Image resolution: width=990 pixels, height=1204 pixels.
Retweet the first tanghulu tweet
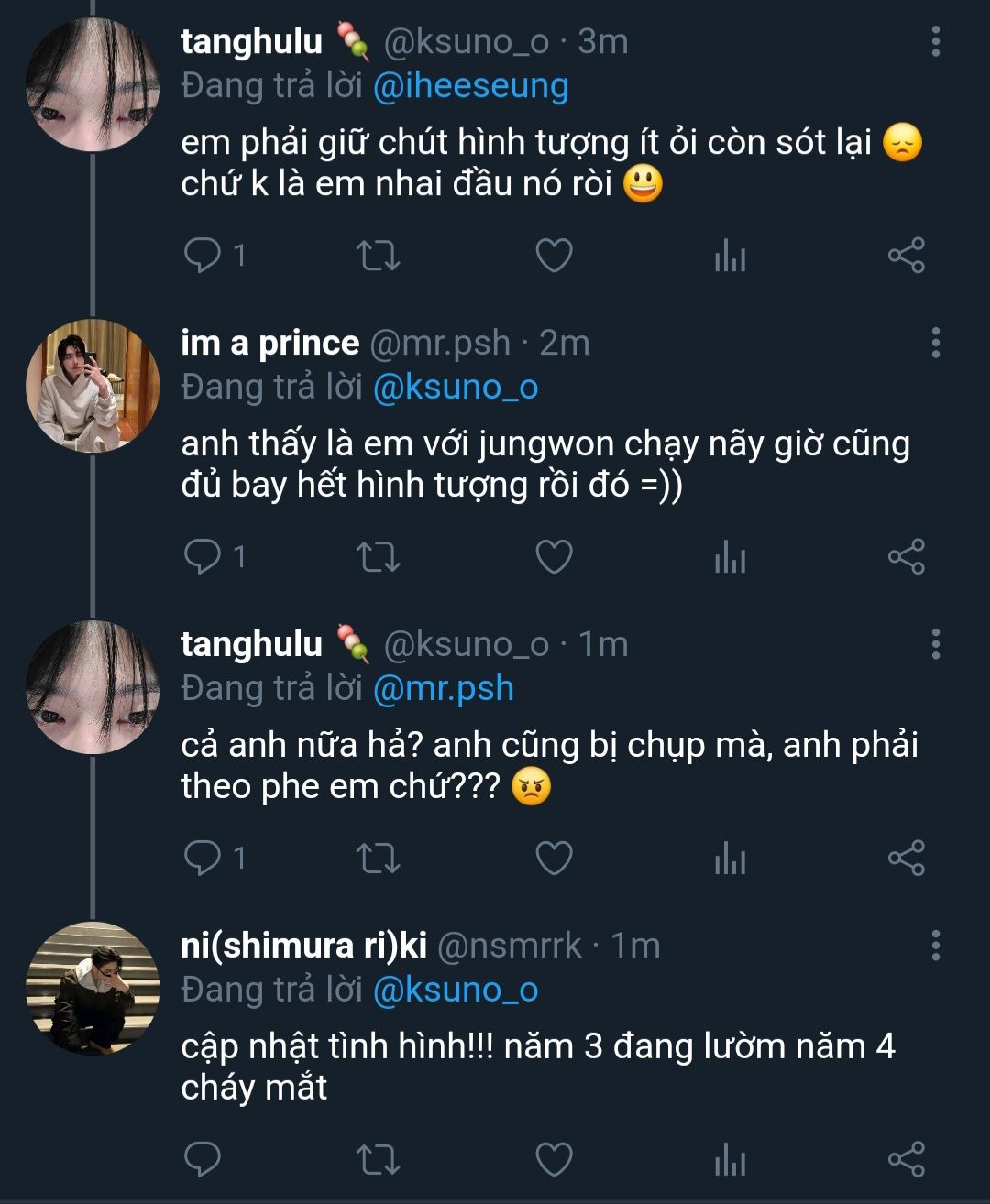click(x=378, y=255)
